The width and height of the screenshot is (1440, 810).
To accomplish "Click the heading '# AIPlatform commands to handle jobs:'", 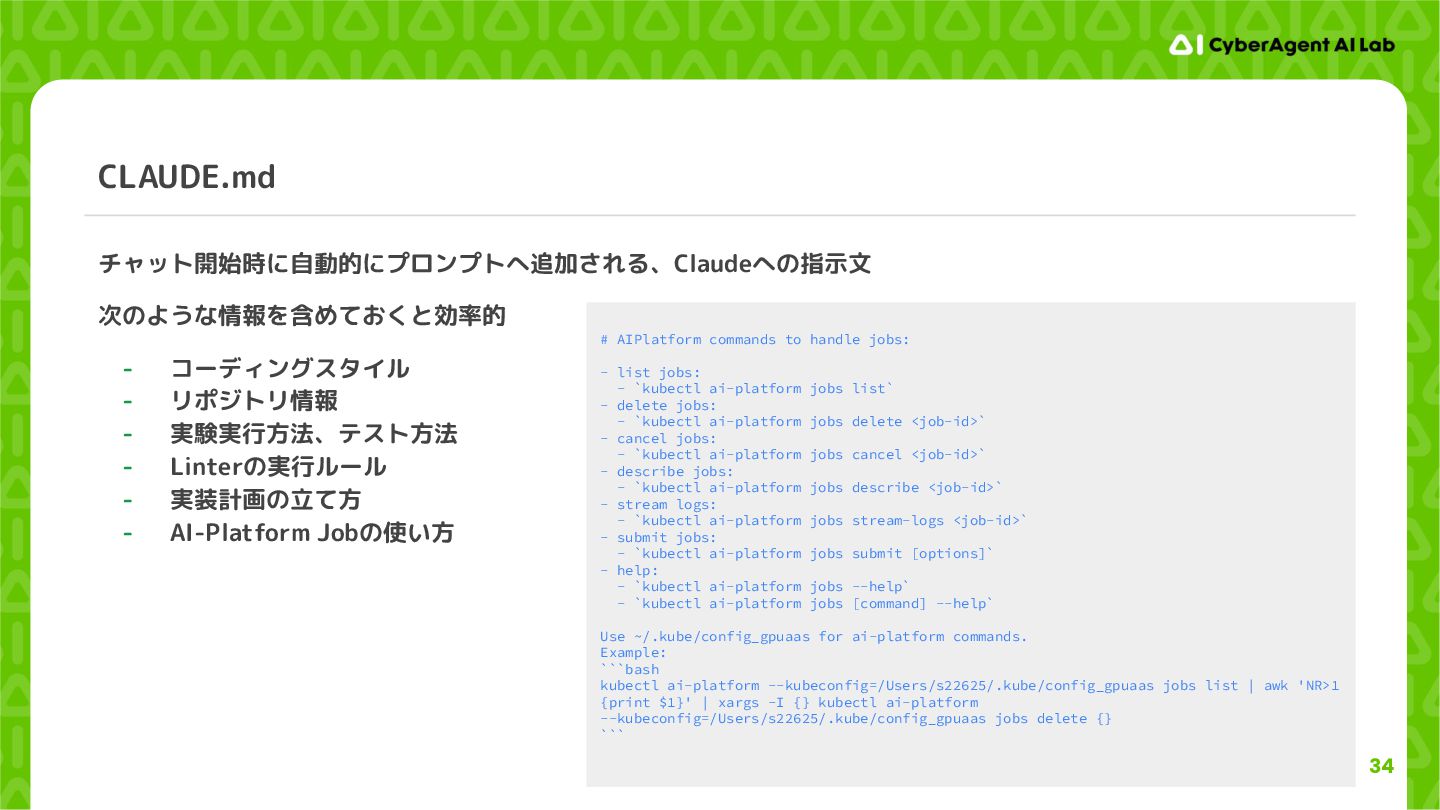I will coord(755,340).
